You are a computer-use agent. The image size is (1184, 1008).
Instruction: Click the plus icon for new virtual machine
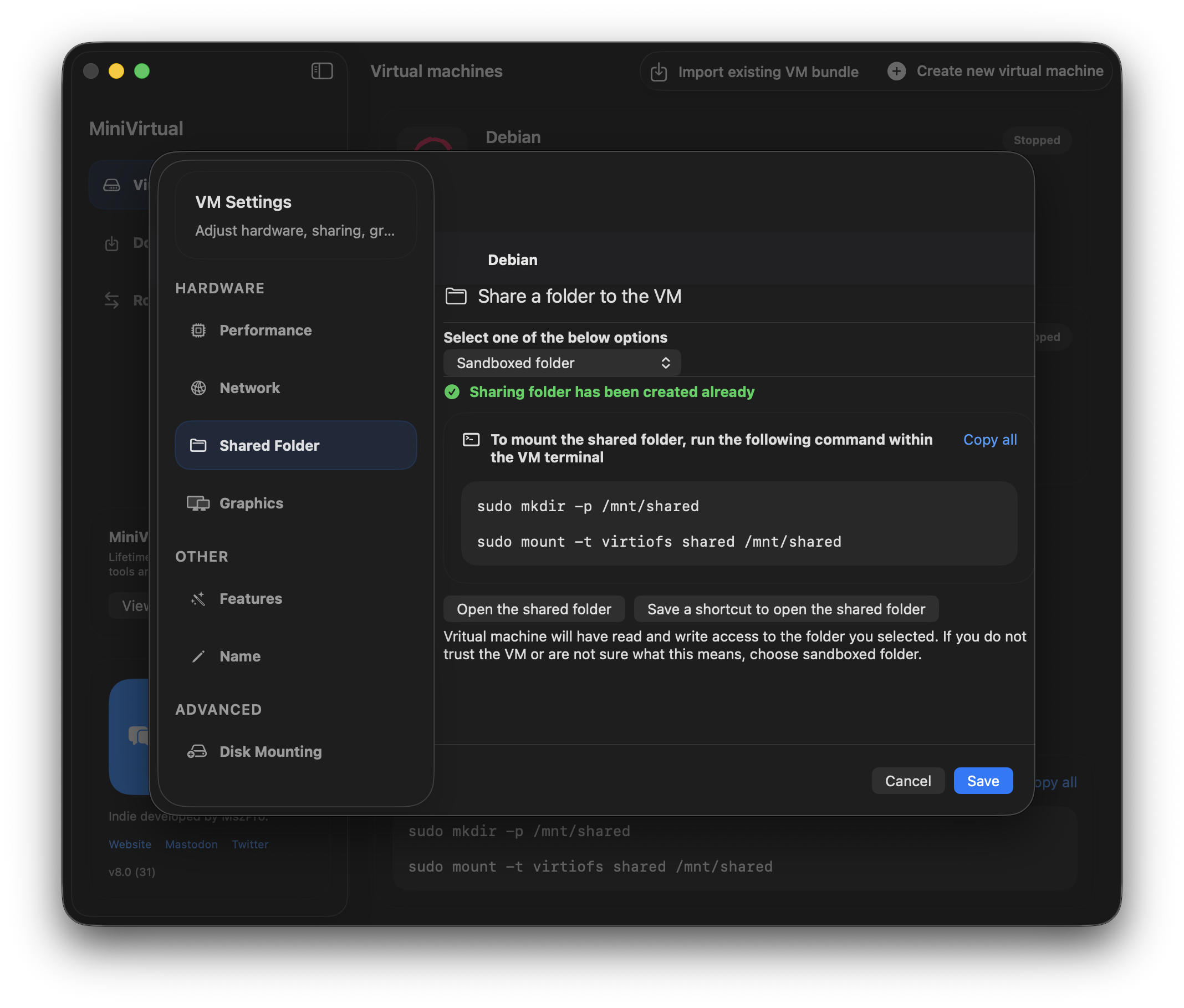[896, 71]
